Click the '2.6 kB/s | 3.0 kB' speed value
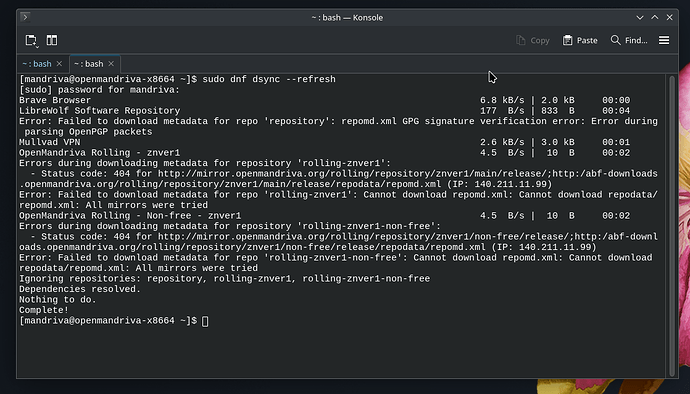 pyautogui.click(x=527, y=142)
